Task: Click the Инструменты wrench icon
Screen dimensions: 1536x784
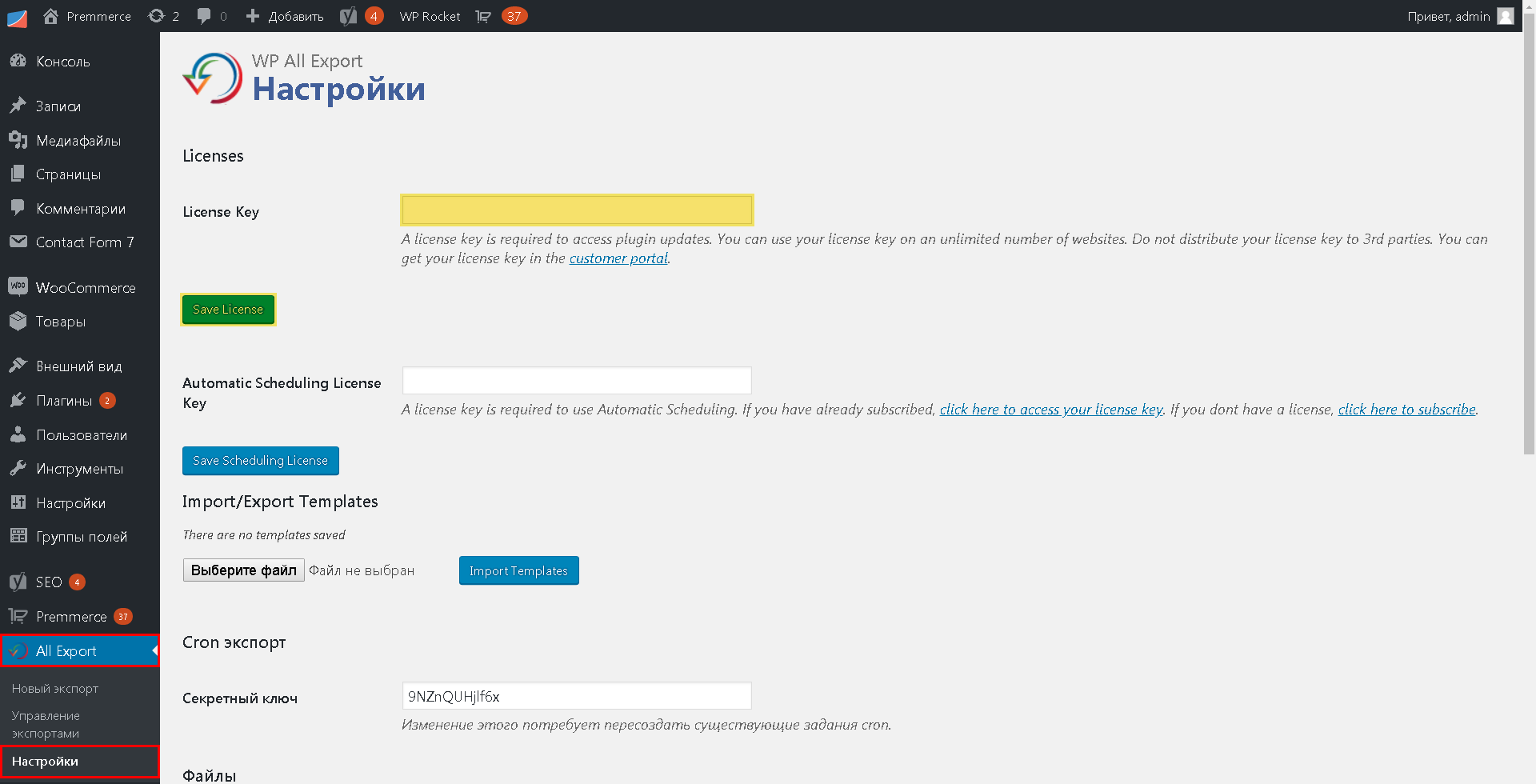Action: click(18, 468)
